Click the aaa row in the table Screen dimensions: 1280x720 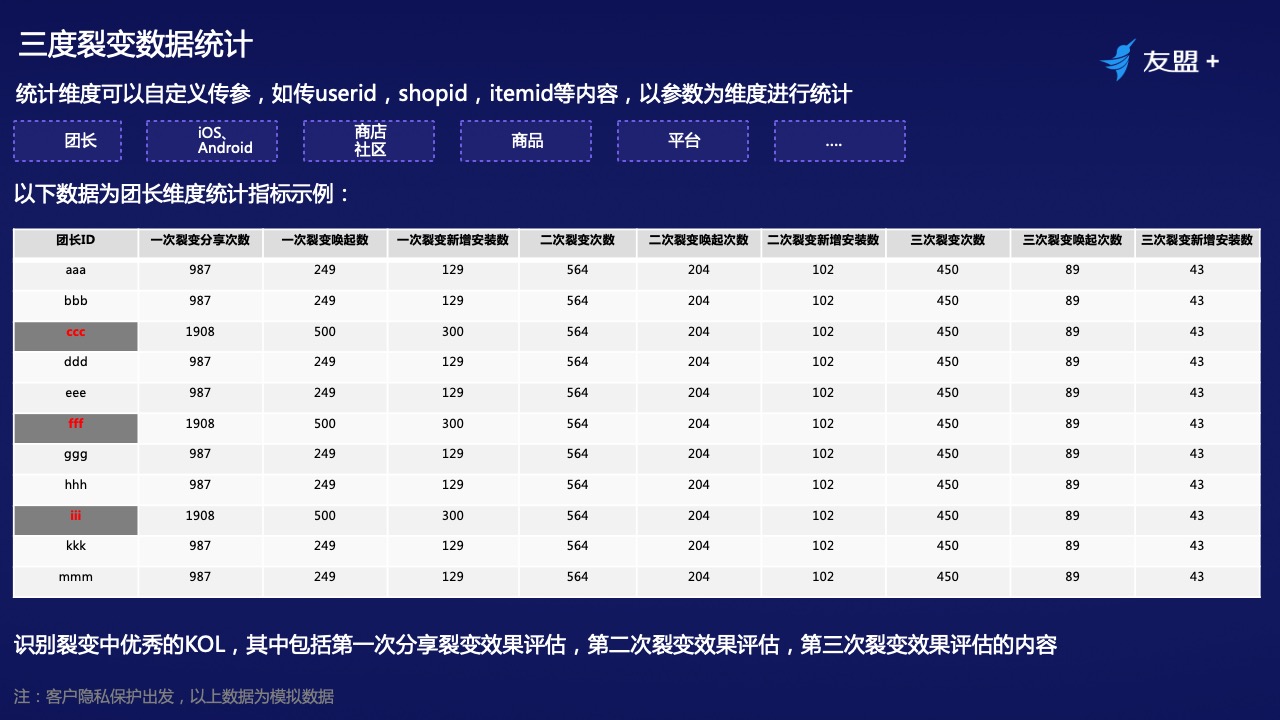pyautogui.click(x=75, y=270)
